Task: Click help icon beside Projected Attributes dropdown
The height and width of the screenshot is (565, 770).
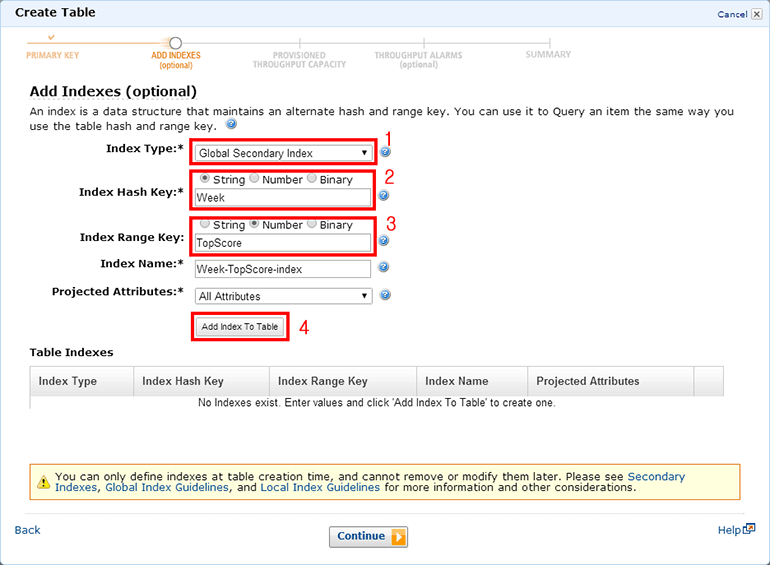Action: pyautogui.click(x=385, y=296)
